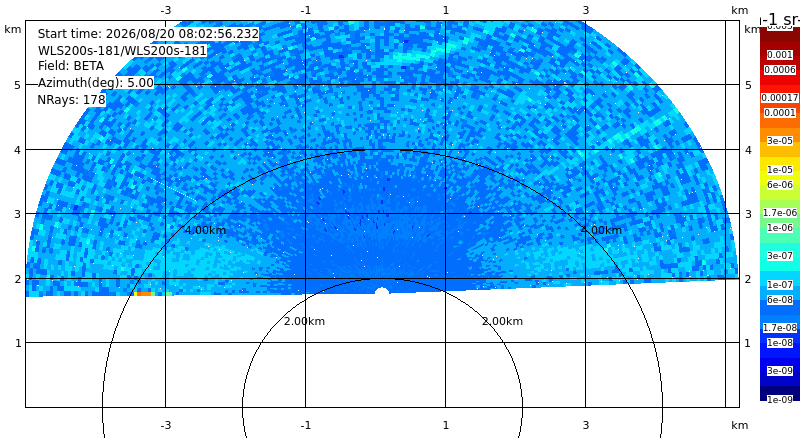Select the WLS200s-181 instrument name label
The image size is (800, 438).
pos(122,51)
